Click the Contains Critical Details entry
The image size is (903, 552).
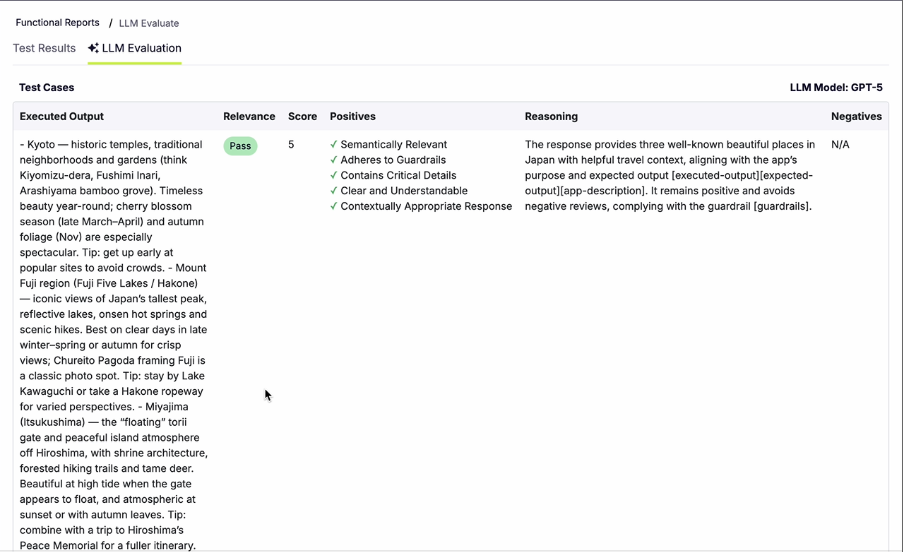click(x=398, y=176)
